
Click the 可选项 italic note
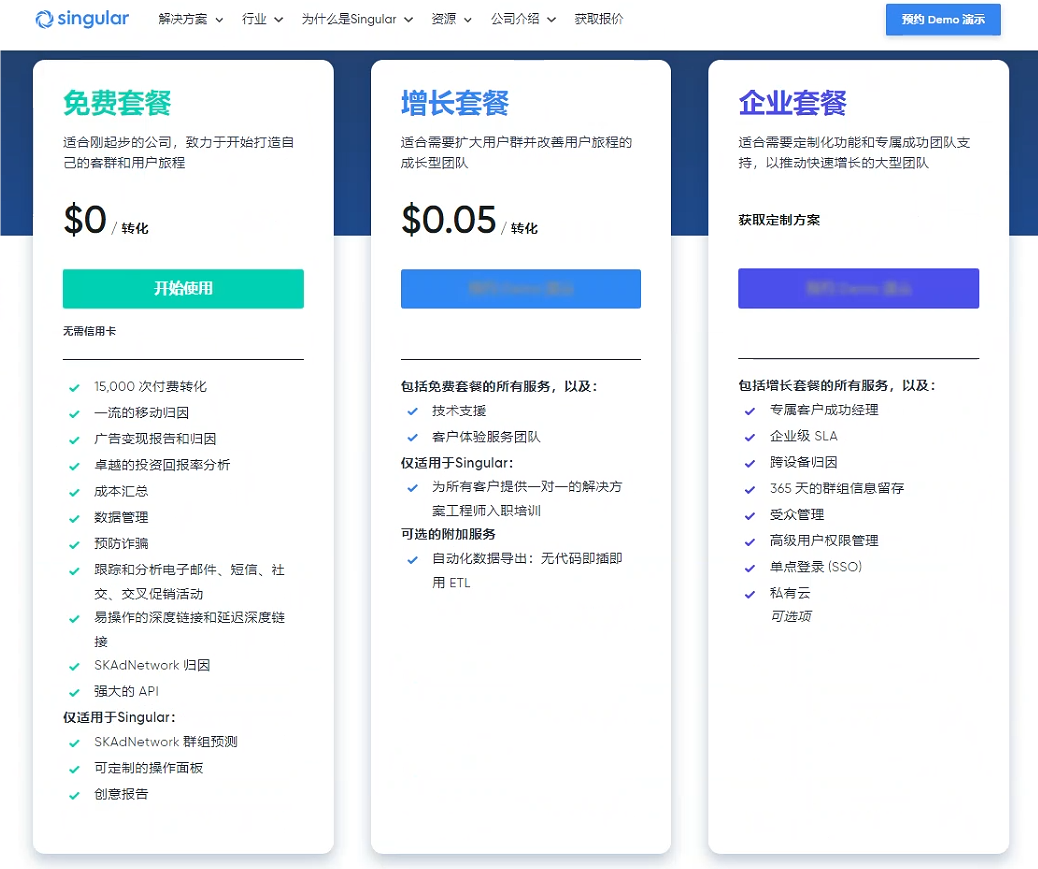click(x=790, y=616)
